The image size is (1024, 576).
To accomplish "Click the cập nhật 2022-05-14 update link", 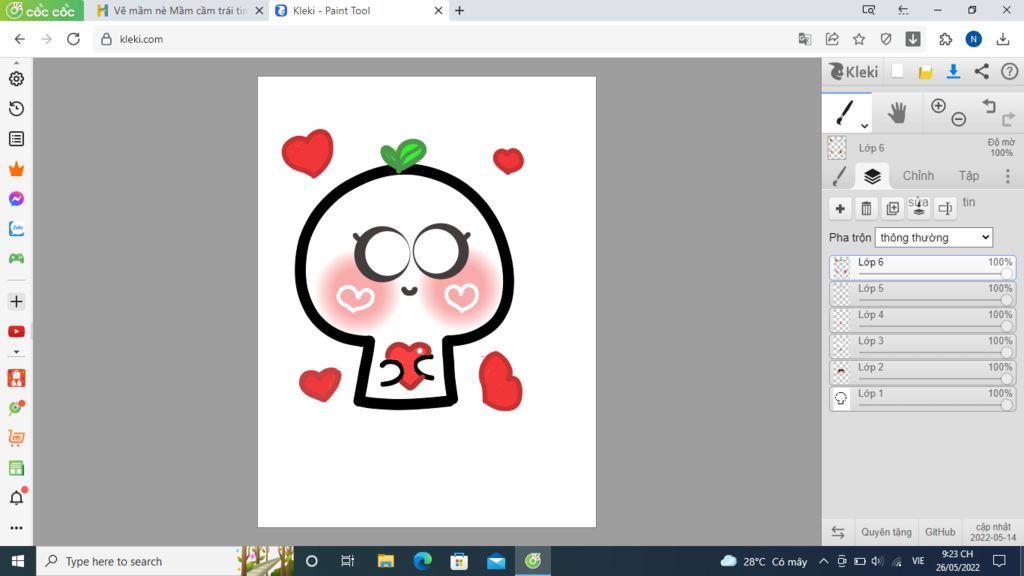I will [993, 532].
